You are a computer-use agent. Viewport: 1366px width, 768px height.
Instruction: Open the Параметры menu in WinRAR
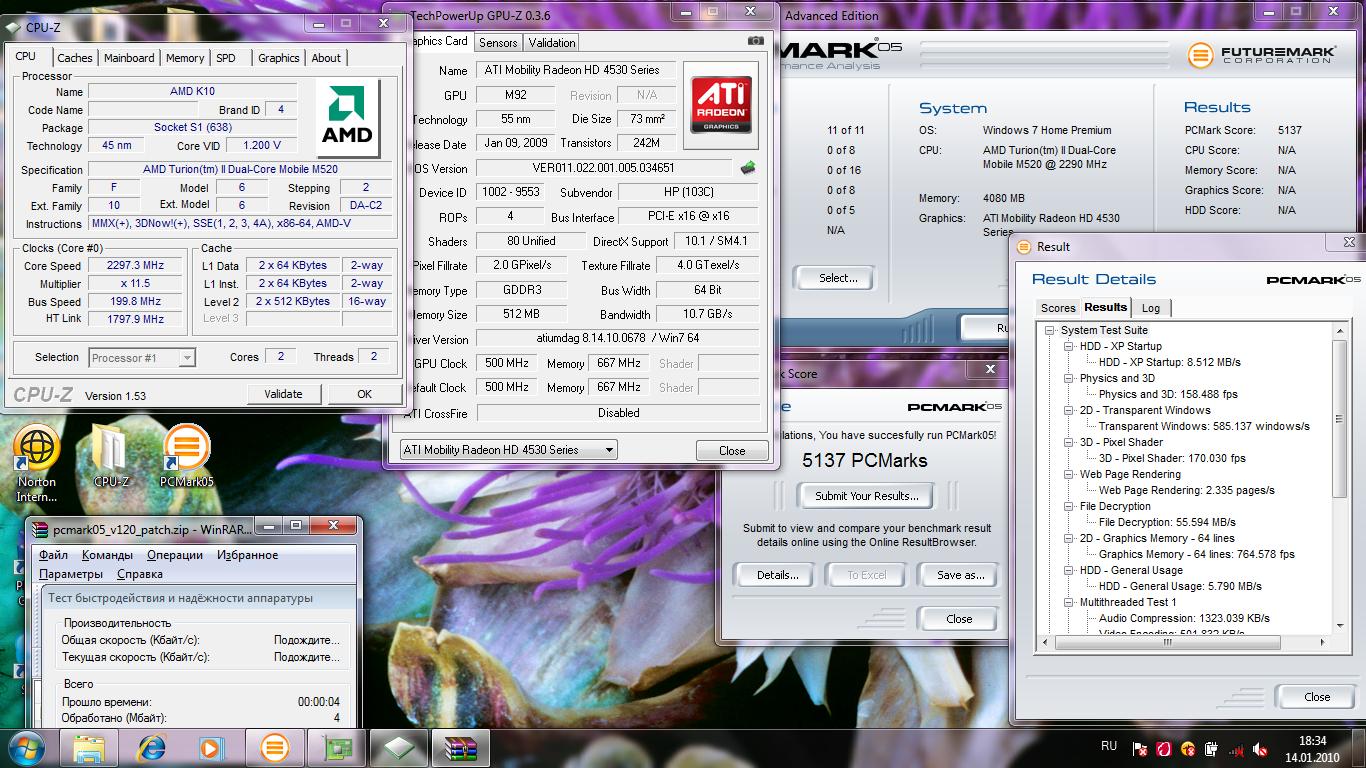coord(71,574)
